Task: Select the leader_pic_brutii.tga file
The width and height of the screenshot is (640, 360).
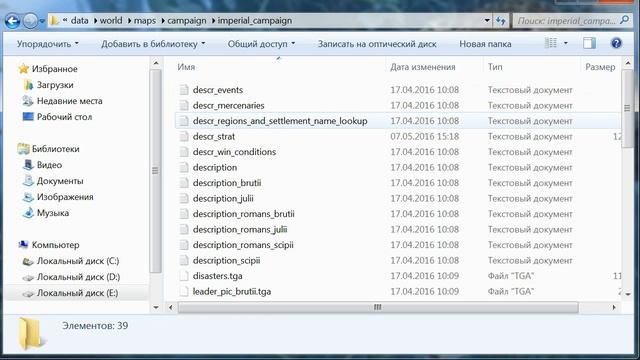Action: point(232,291)
